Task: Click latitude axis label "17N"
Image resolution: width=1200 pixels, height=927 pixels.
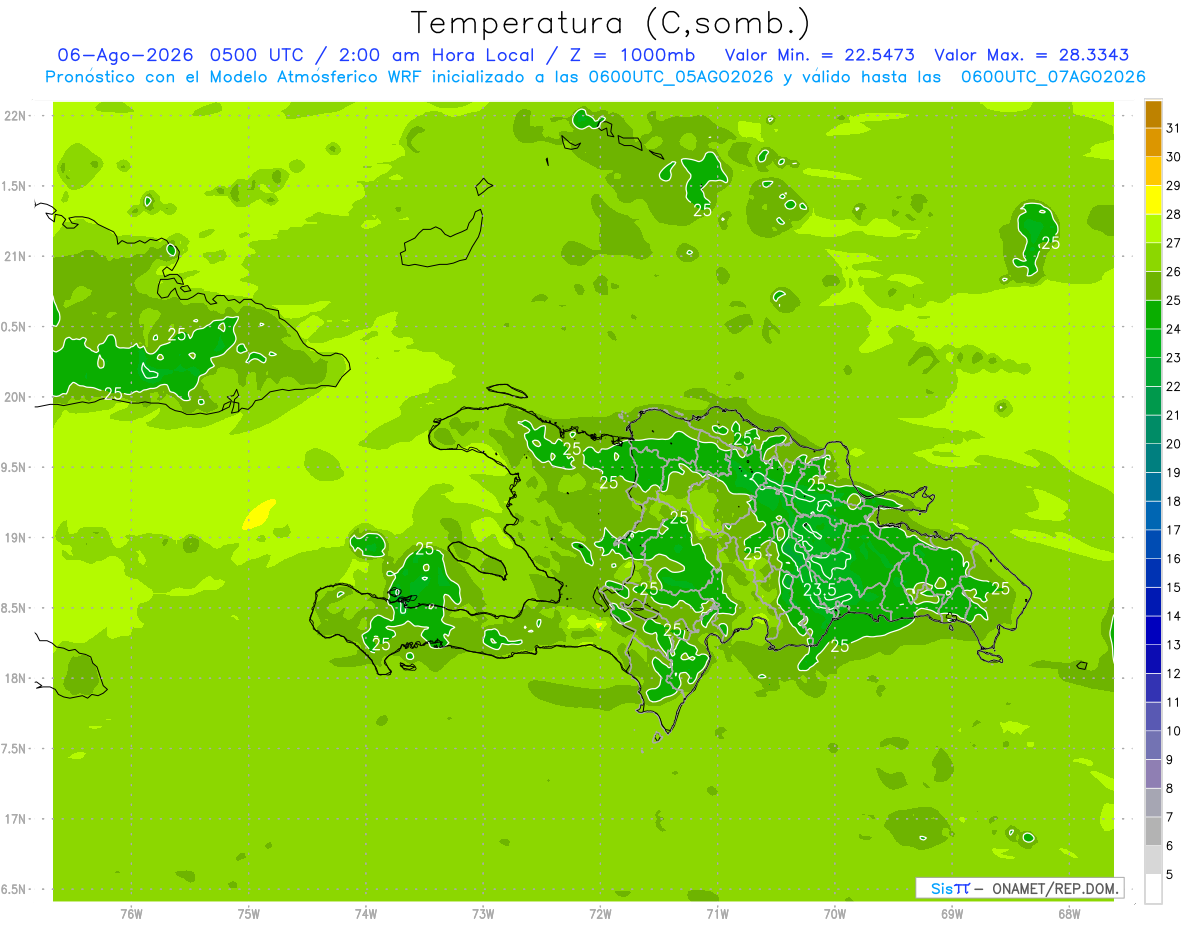Action: pos(15,820)
